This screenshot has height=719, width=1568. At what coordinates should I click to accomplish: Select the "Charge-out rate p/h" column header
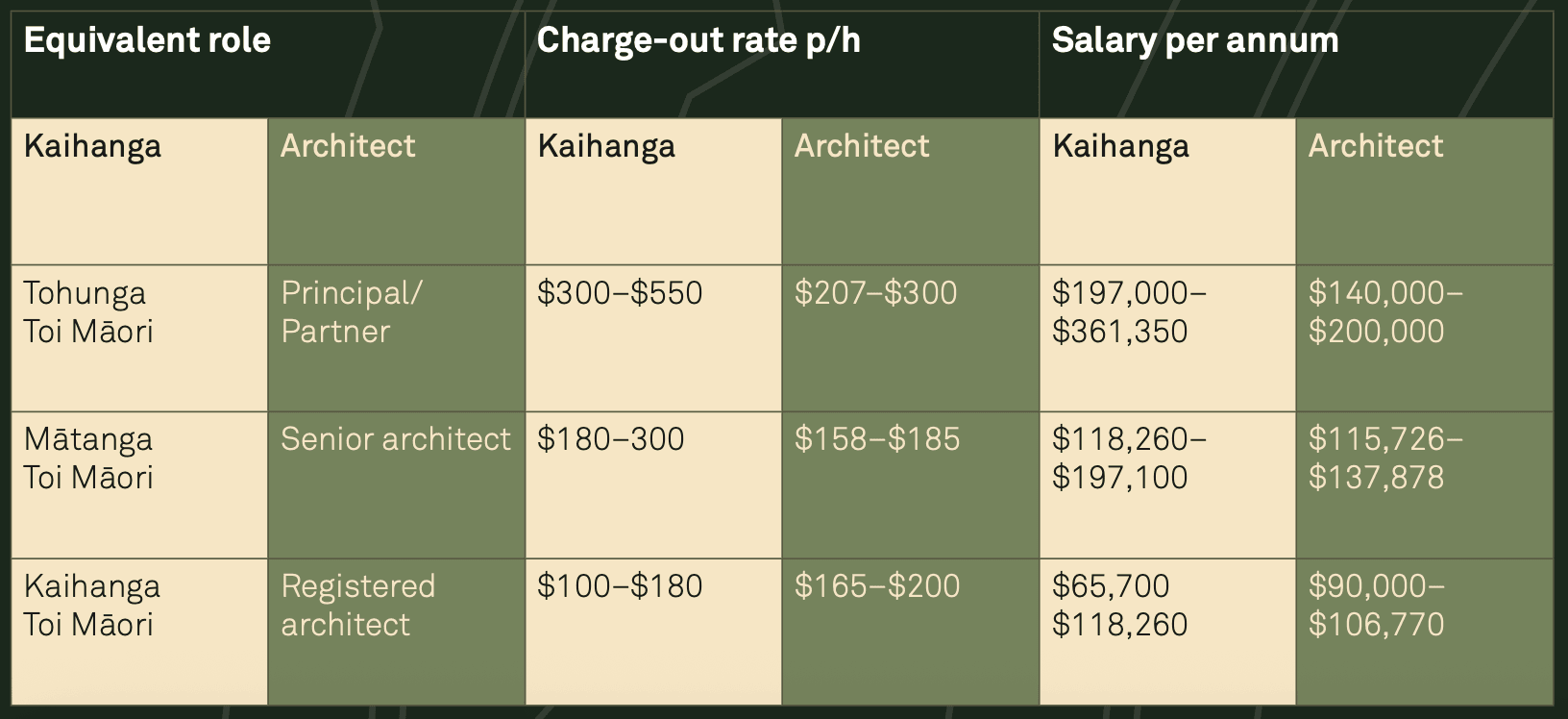698,41
